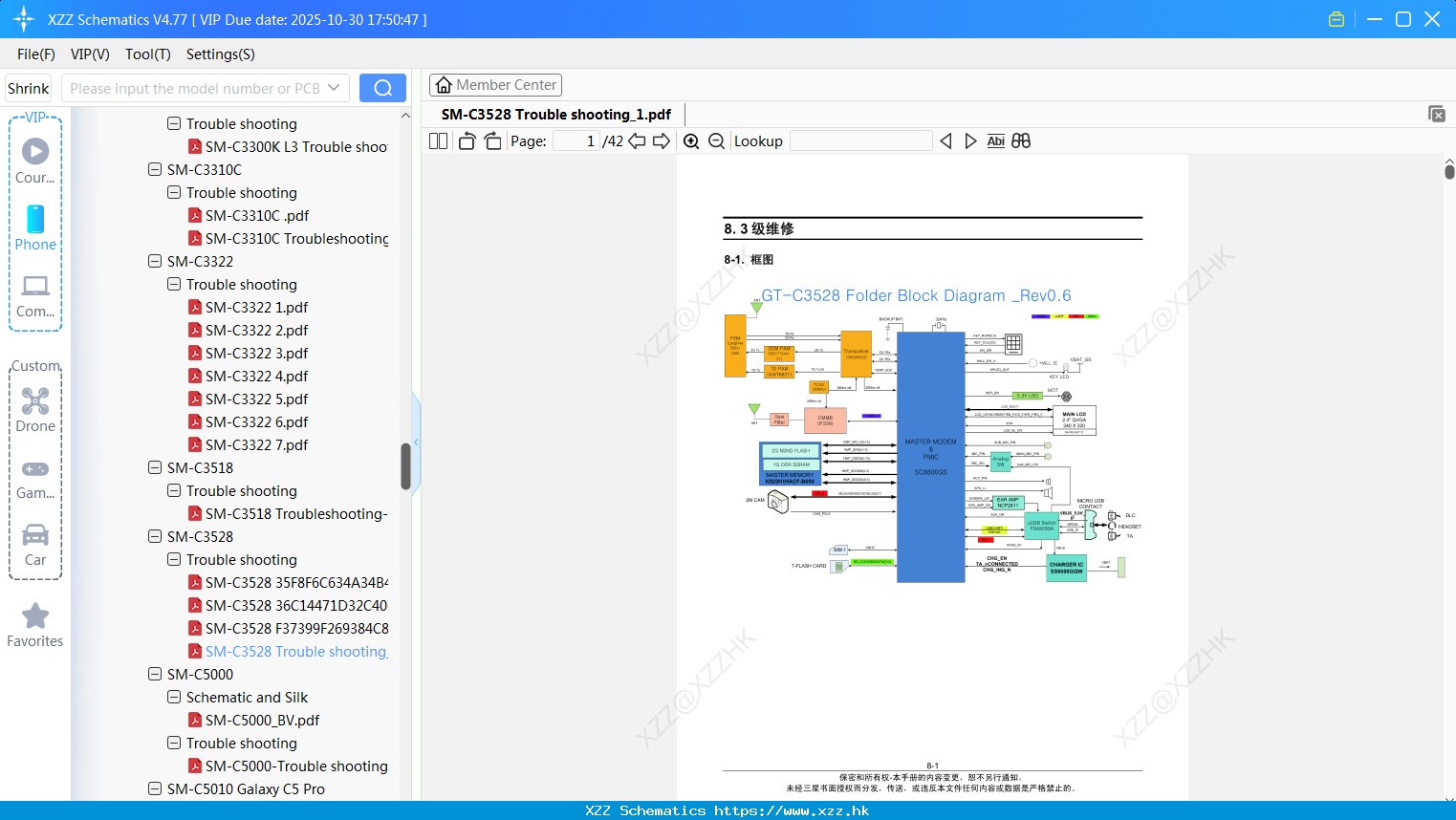Open the Member Center

pos(495,85)
